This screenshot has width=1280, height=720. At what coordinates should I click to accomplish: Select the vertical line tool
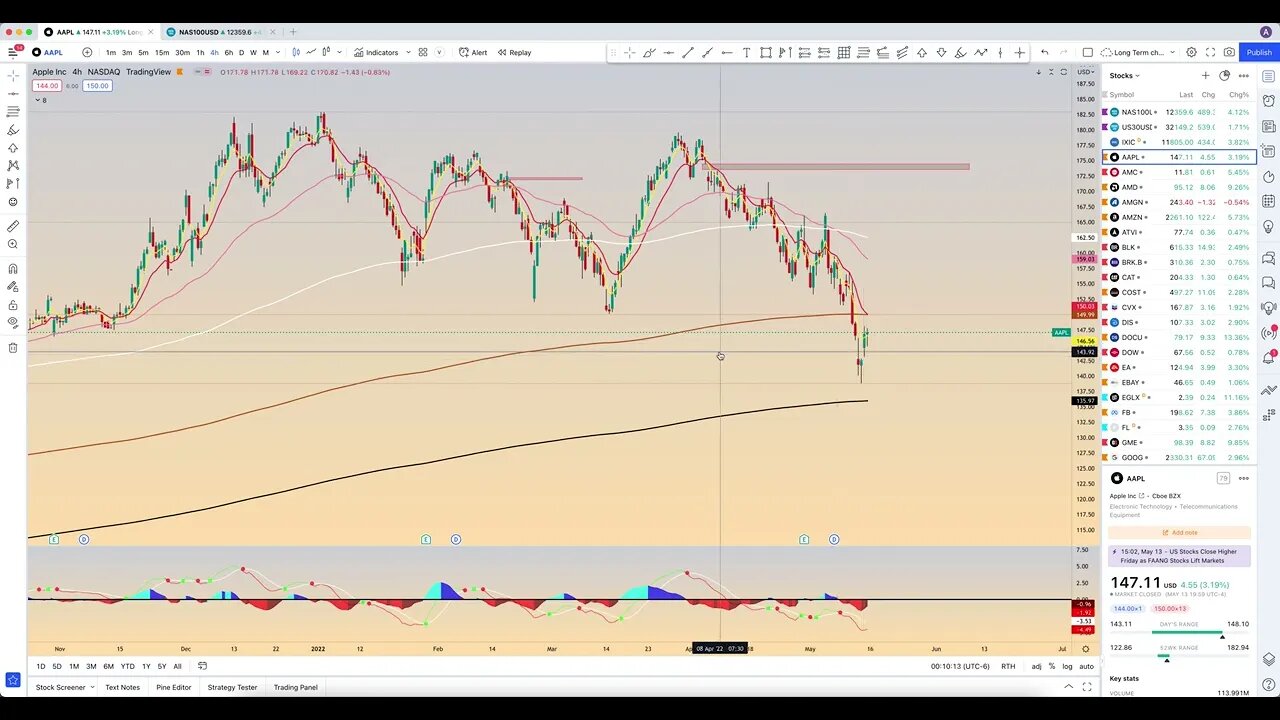pos(1000,52)
